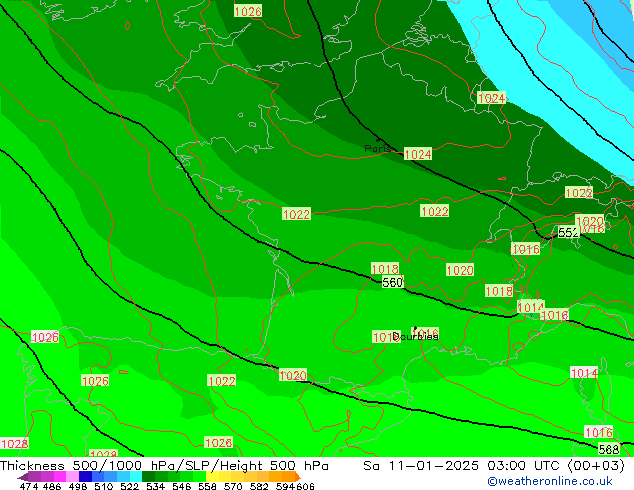The image size is (634, 490).
Task: Click the Paris city marker
Action: [x=378, y=149]
